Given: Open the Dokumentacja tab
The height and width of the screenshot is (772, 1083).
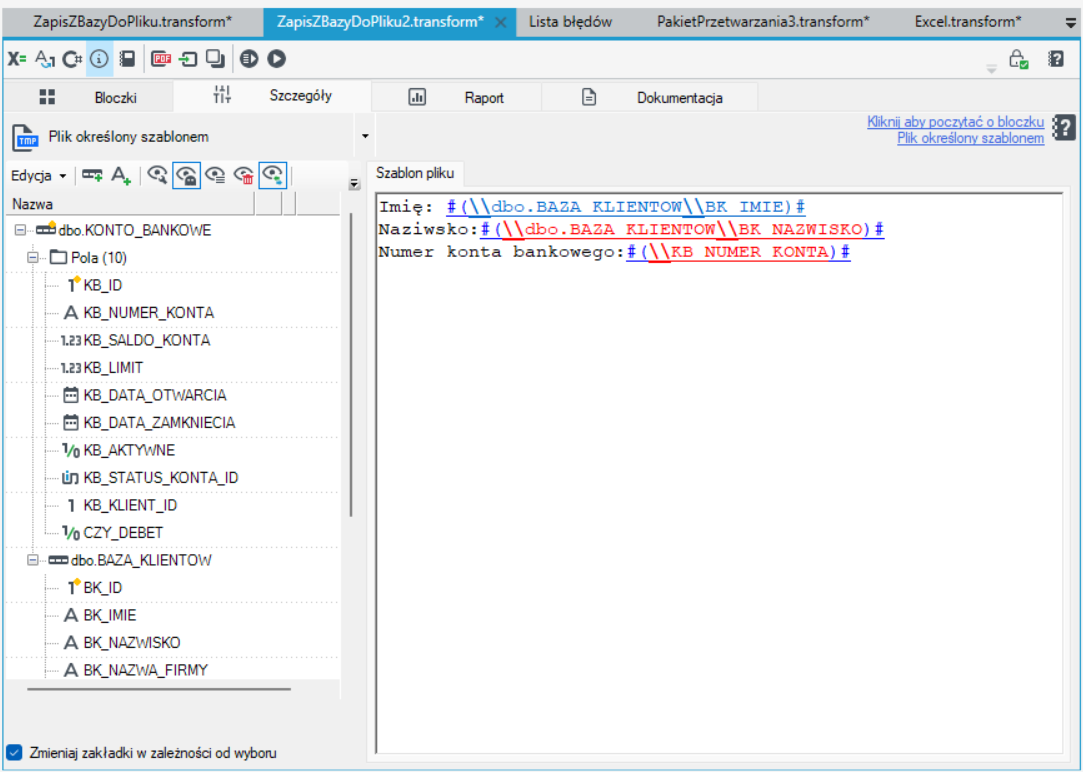Looking at the screenshot, I should [650, 97].
